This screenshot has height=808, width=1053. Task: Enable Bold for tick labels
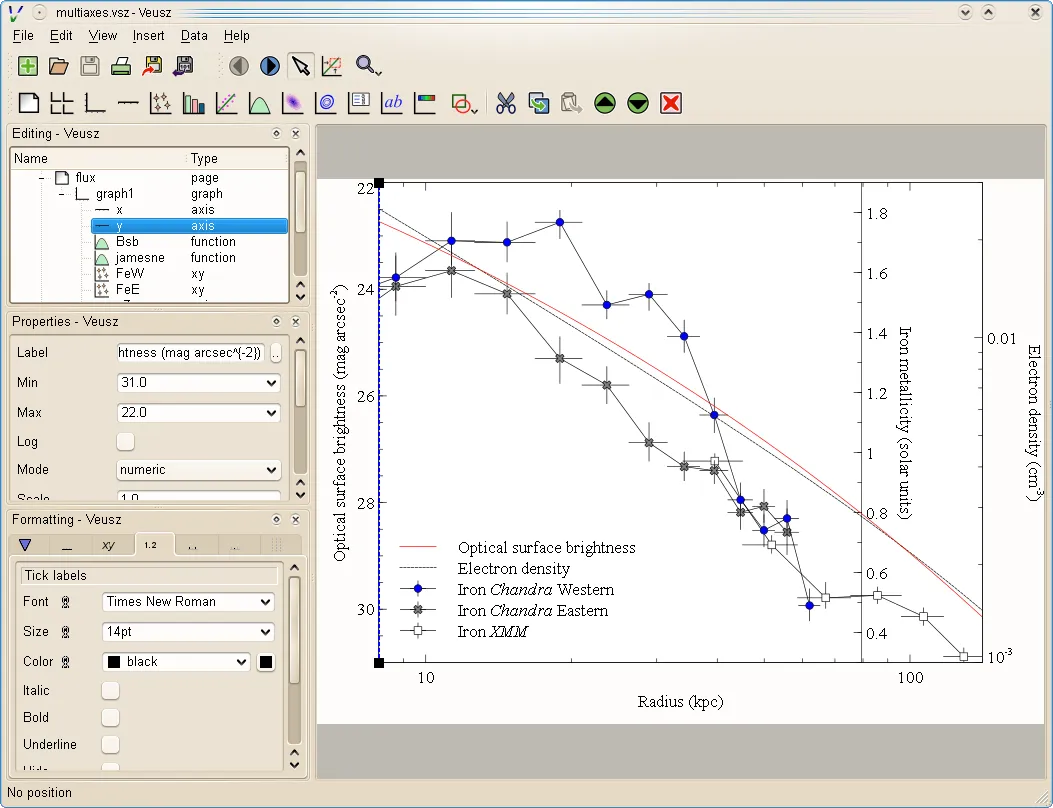point(110,717)
